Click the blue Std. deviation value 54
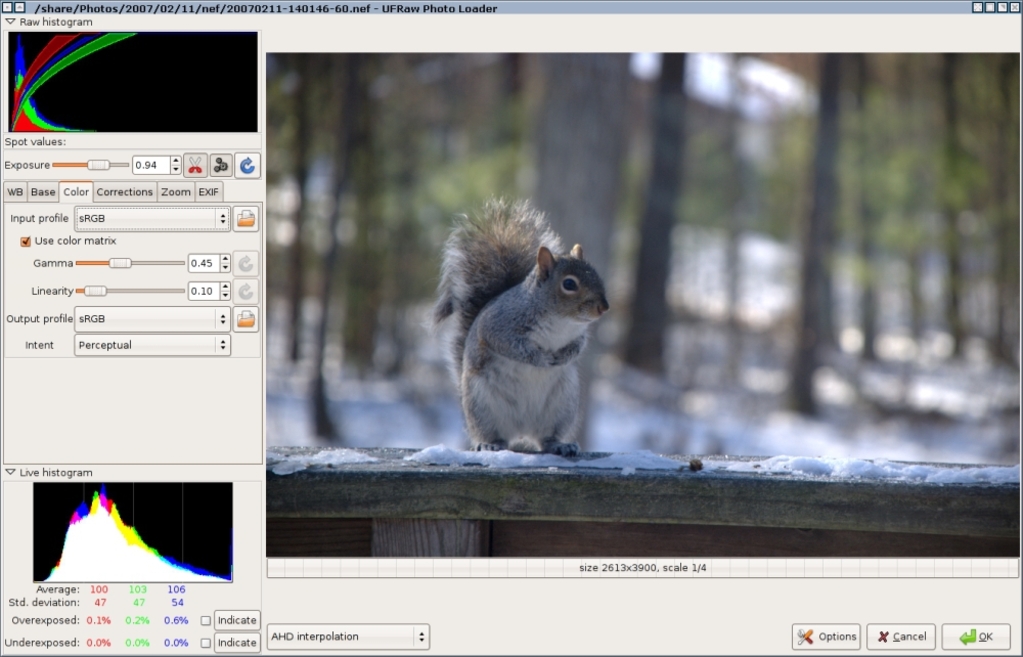The image size is (1023, 657). tap(177, 602)
